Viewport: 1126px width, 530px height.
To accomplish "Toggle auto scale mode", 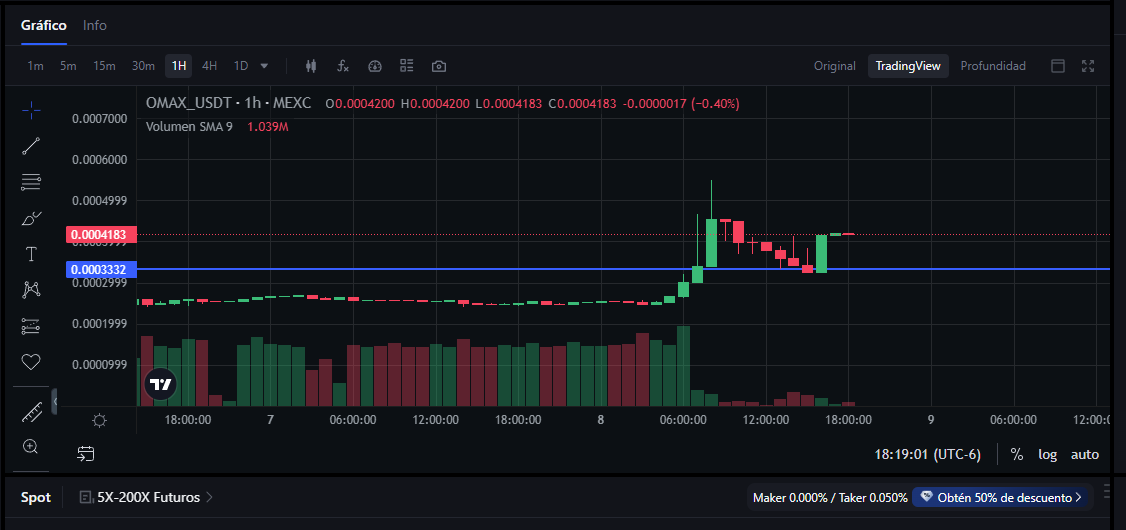I will [1084, 455].
